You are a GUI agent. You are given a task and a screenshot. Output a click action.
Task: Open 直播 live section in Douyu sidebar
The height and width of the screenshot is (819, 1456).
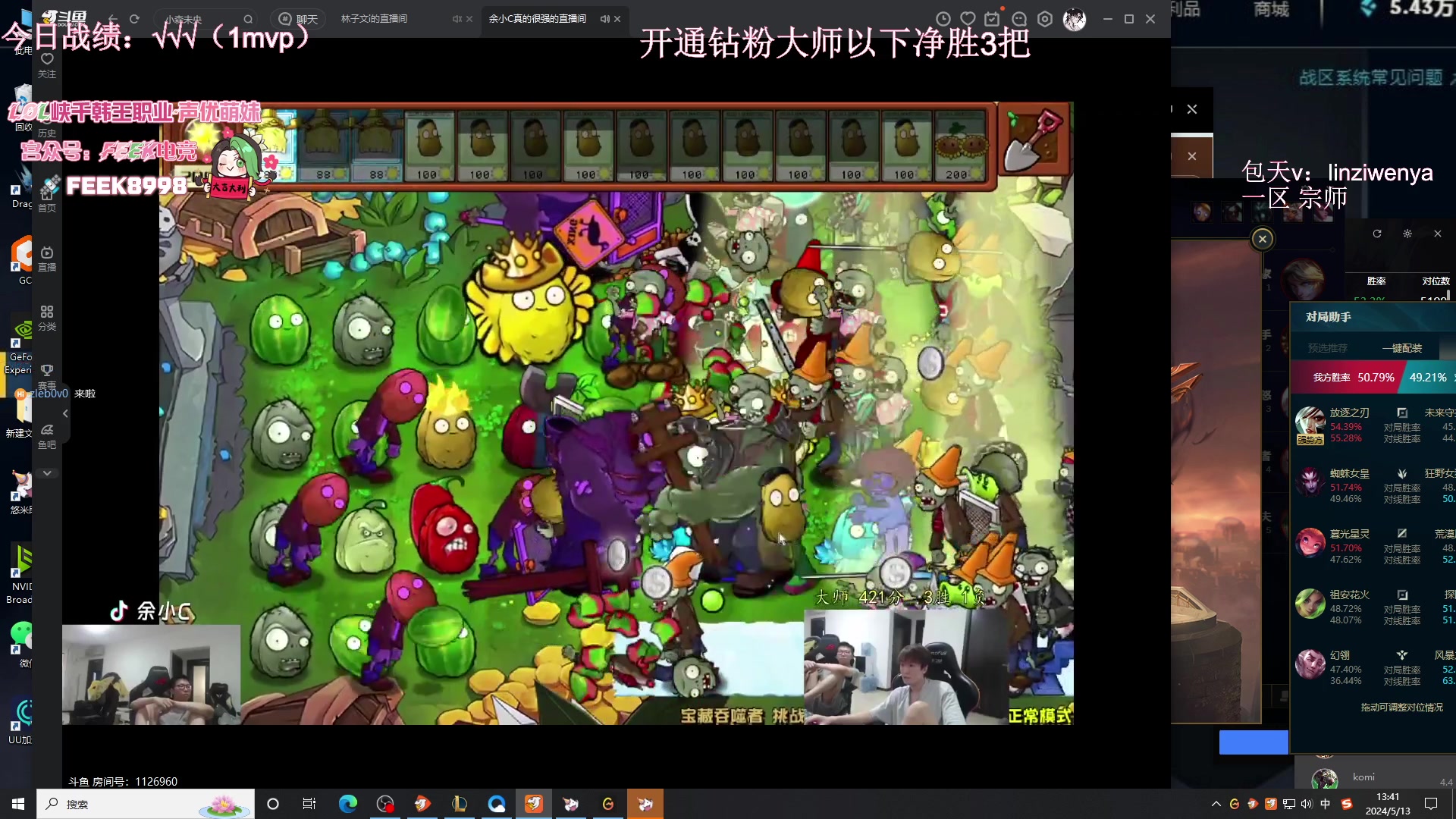(47, 259)
